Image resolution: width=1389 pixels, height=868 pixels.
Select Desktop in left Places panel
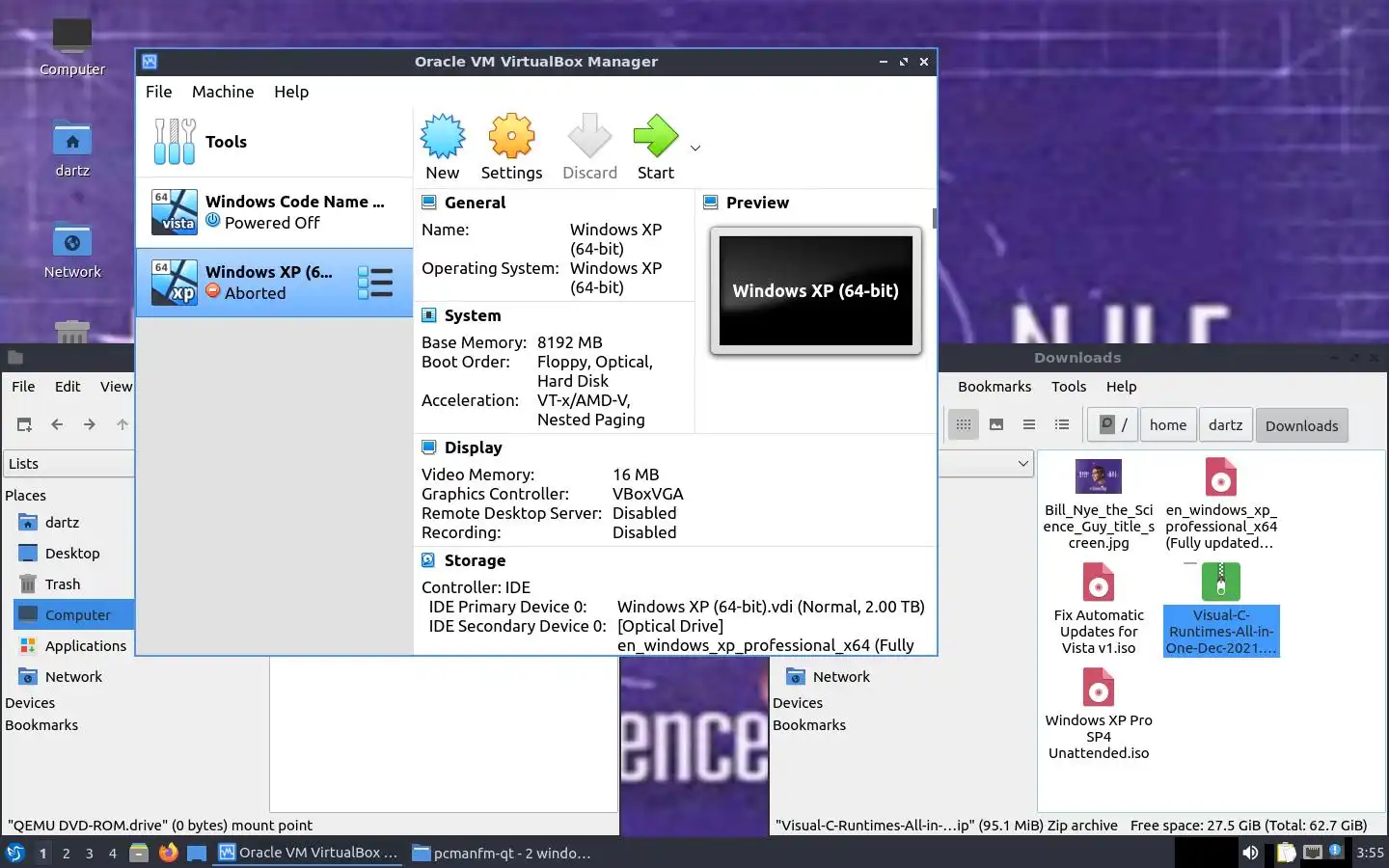(x=73, y=554)
